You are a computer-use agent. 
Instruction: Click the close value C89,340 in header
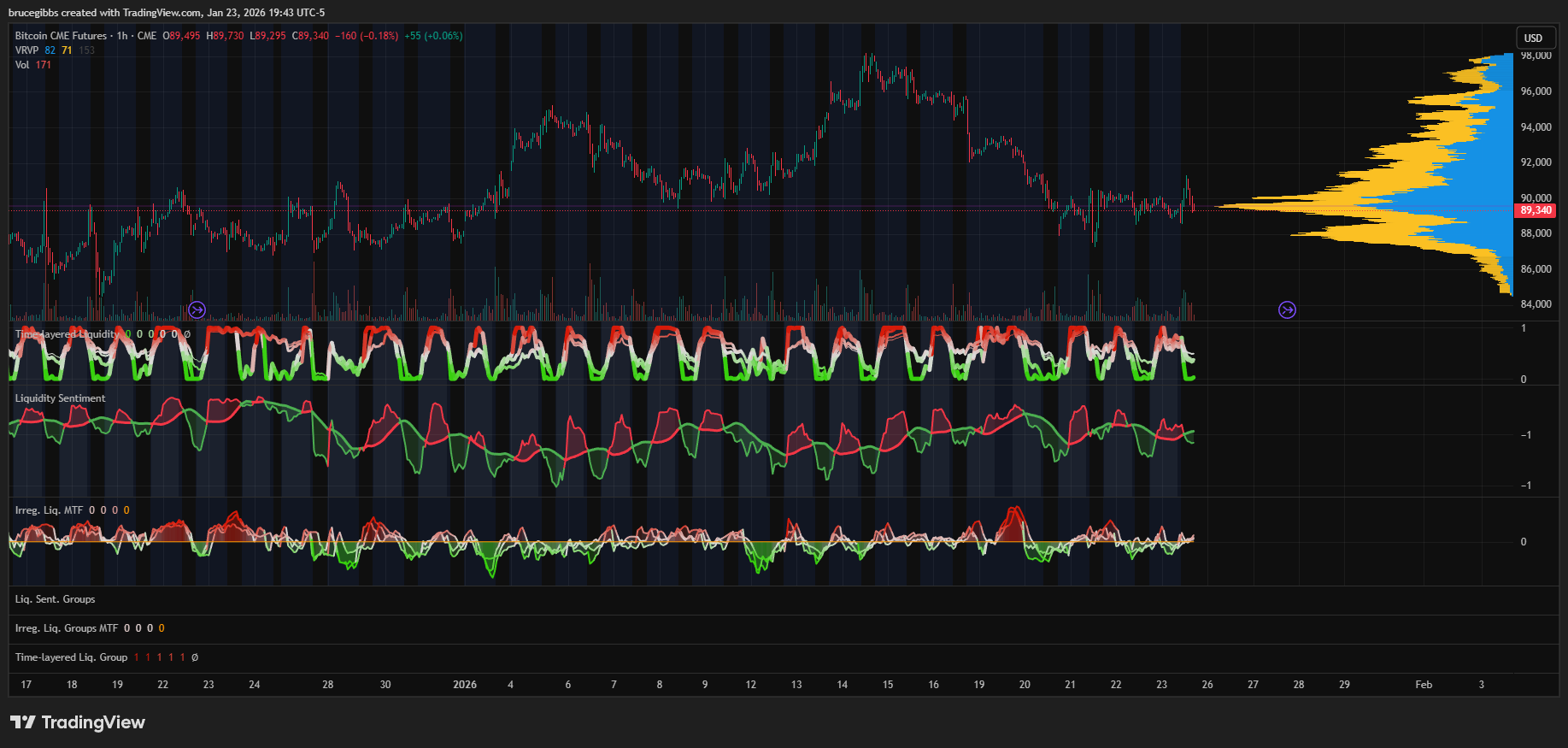point(310,36)
